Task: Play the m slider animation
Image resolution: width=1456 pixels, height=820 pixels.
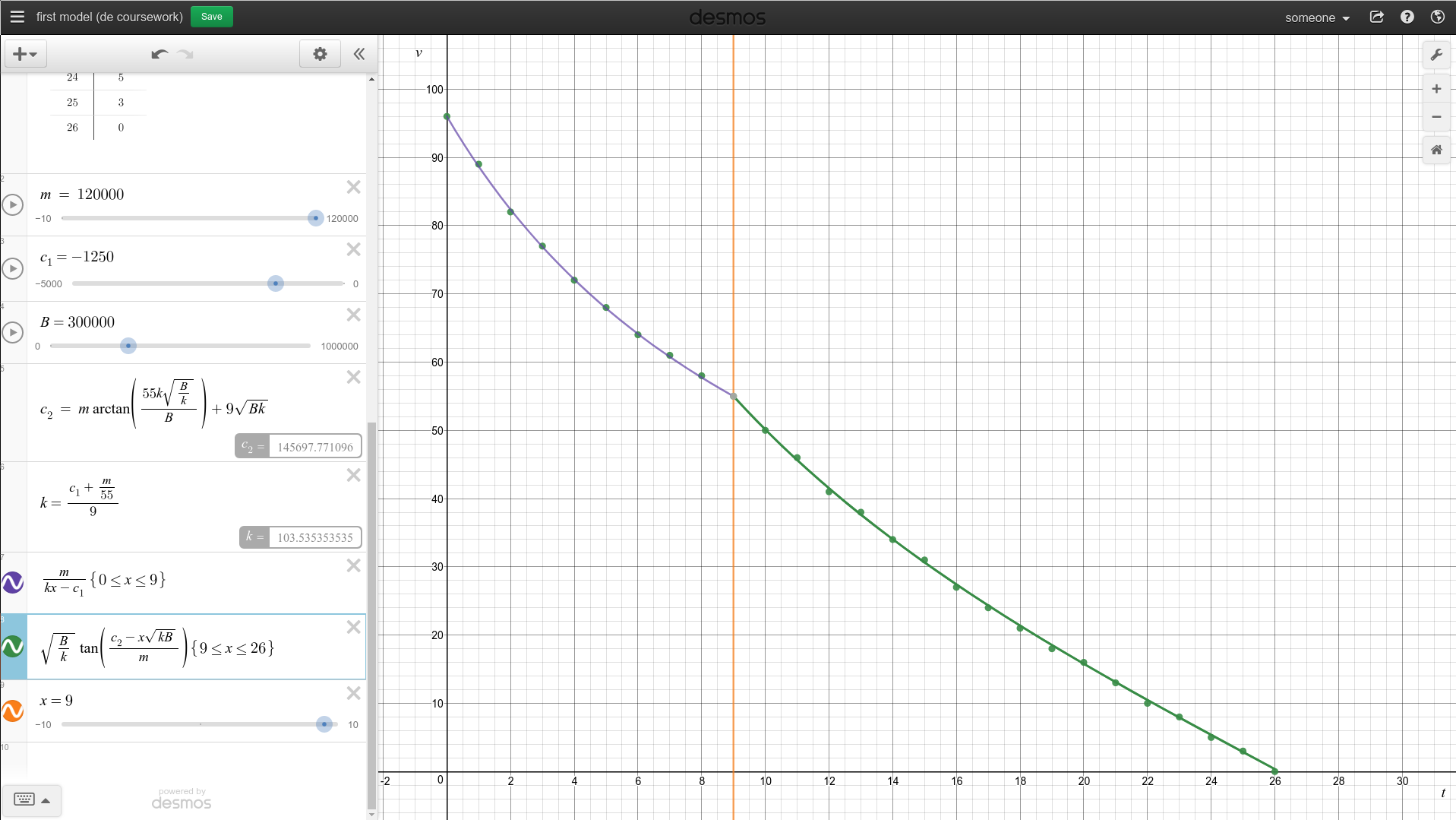Action: 13,204
